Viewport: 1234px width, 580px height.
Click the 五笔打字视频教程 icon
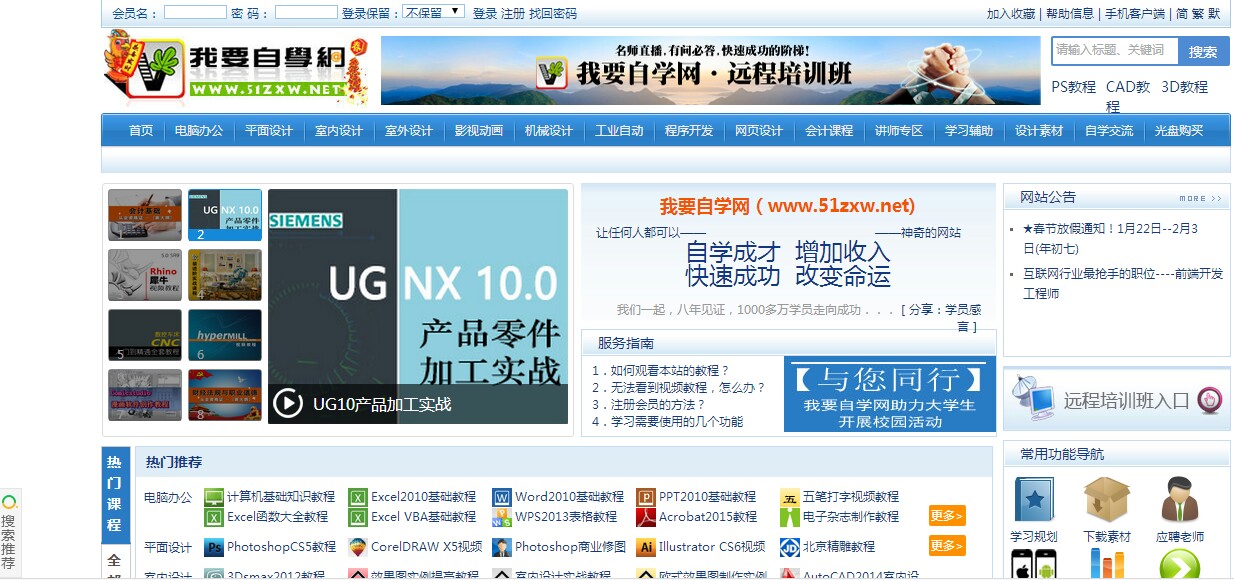point(789,497)
